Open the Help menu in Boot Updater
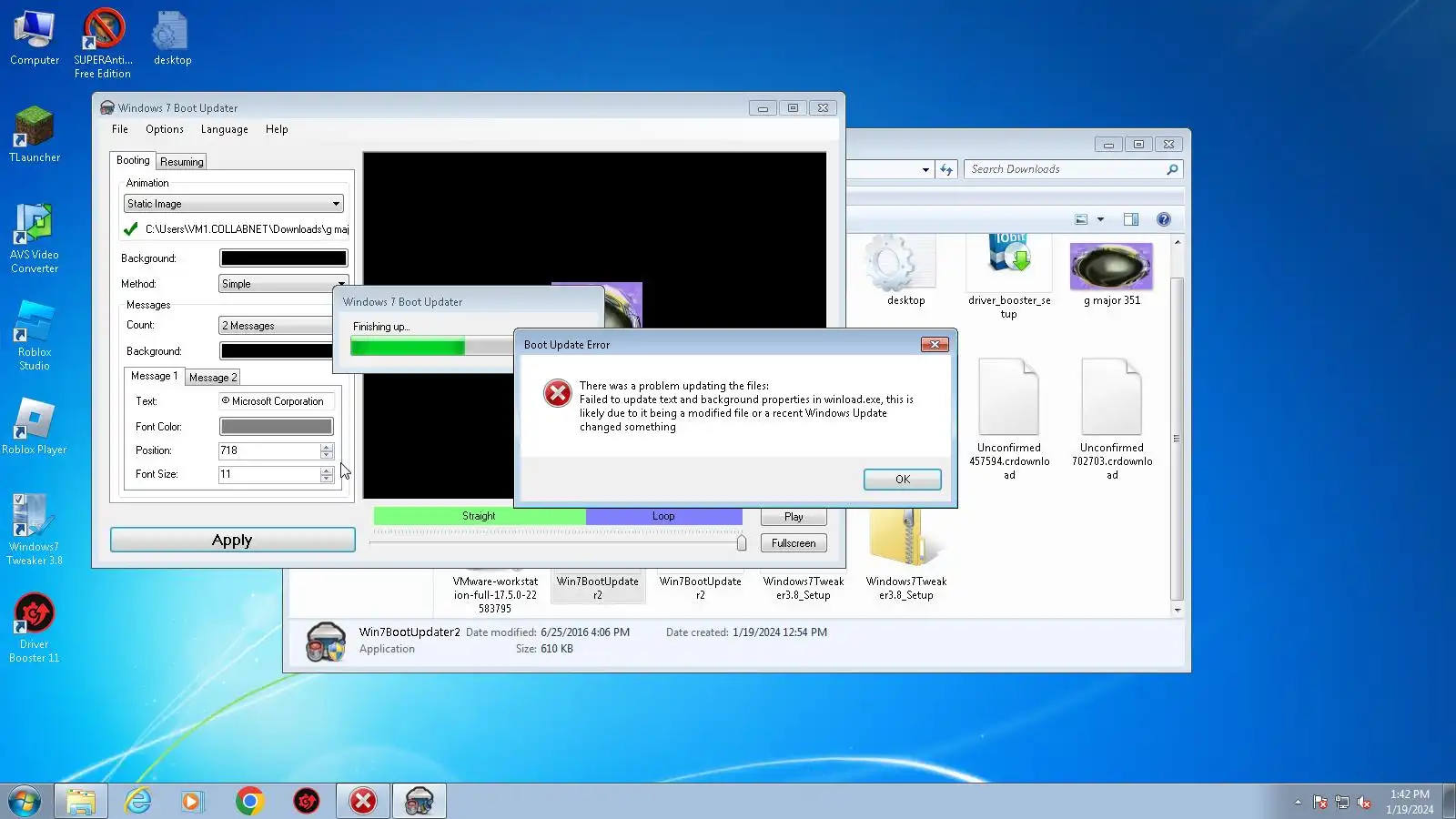 pos(277,129)
